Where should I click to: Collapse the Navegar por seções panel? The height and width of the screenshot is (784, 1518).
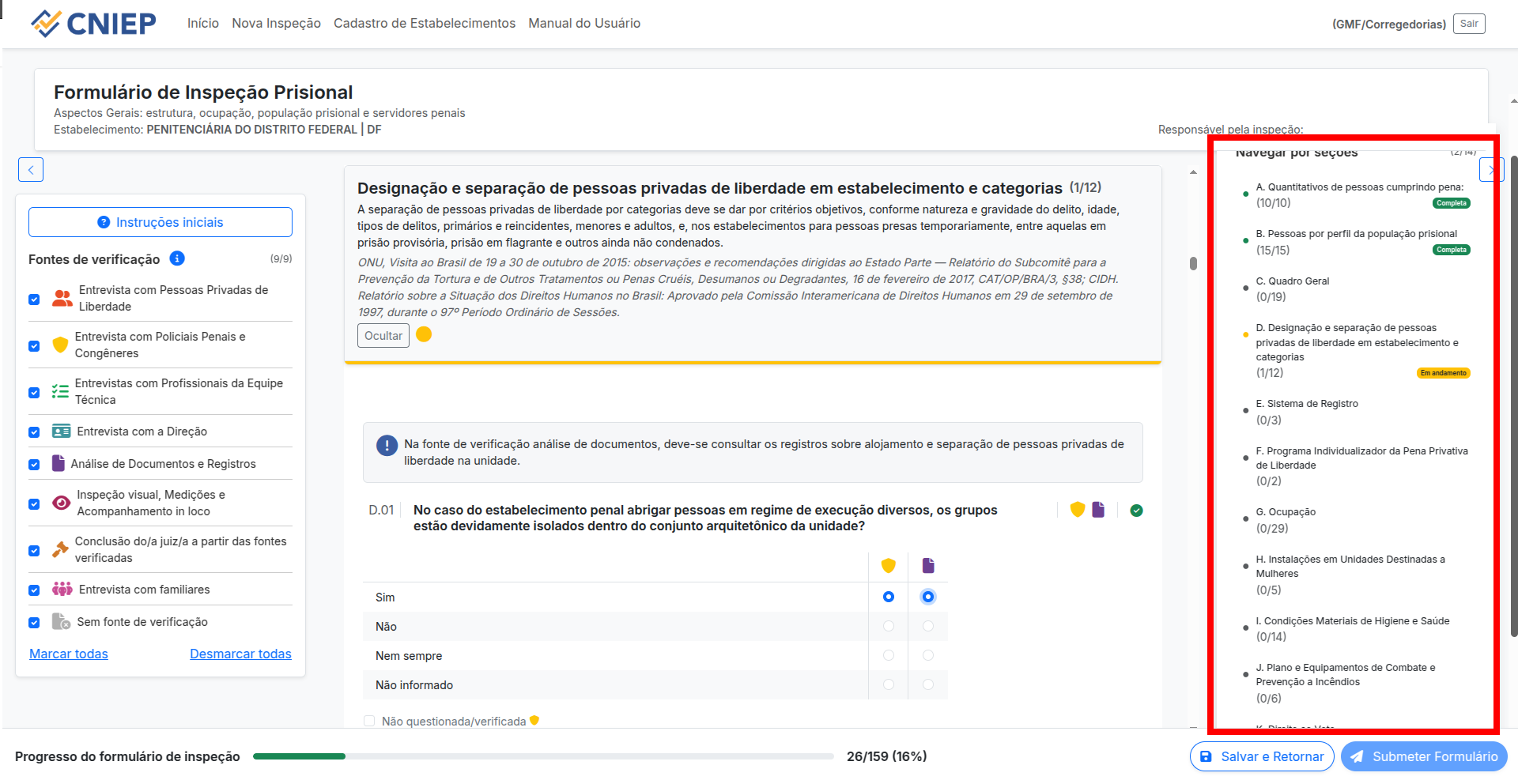[x=1491, y=169]
